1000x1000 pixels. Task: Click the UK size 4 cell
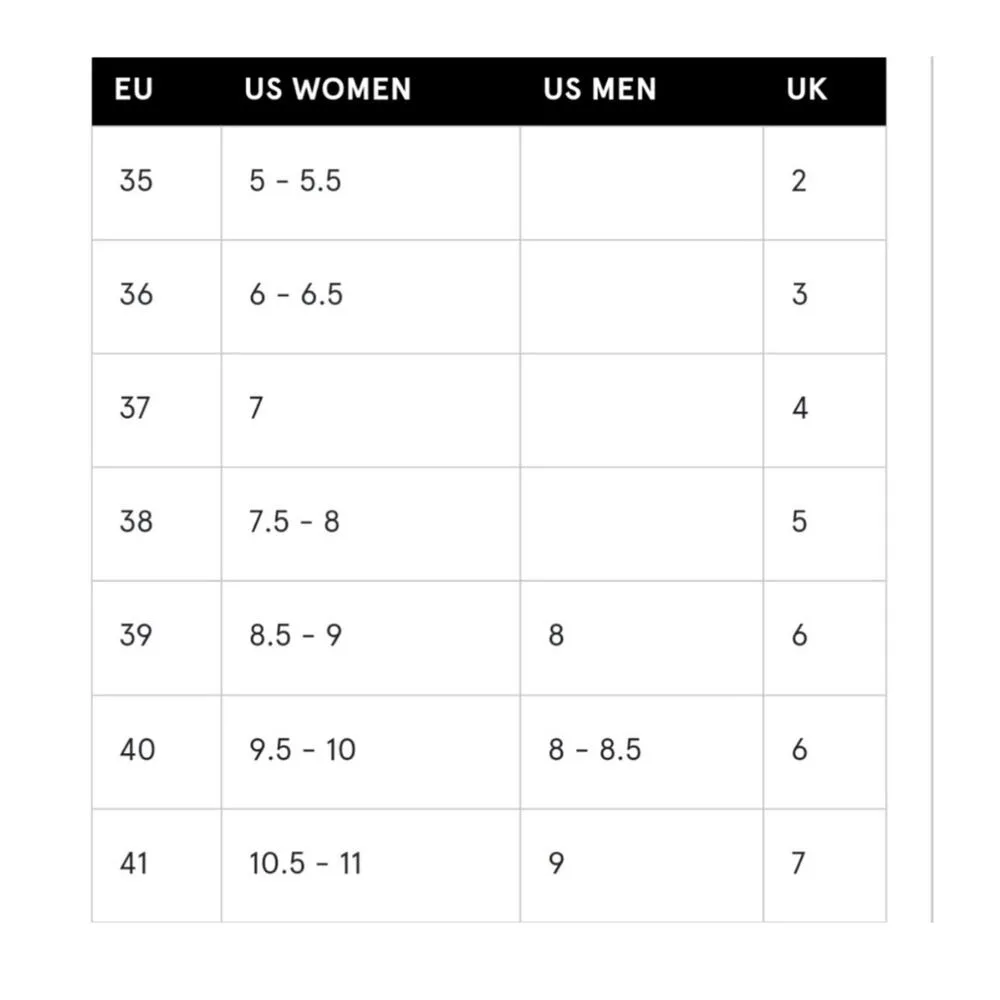(799, 408)
